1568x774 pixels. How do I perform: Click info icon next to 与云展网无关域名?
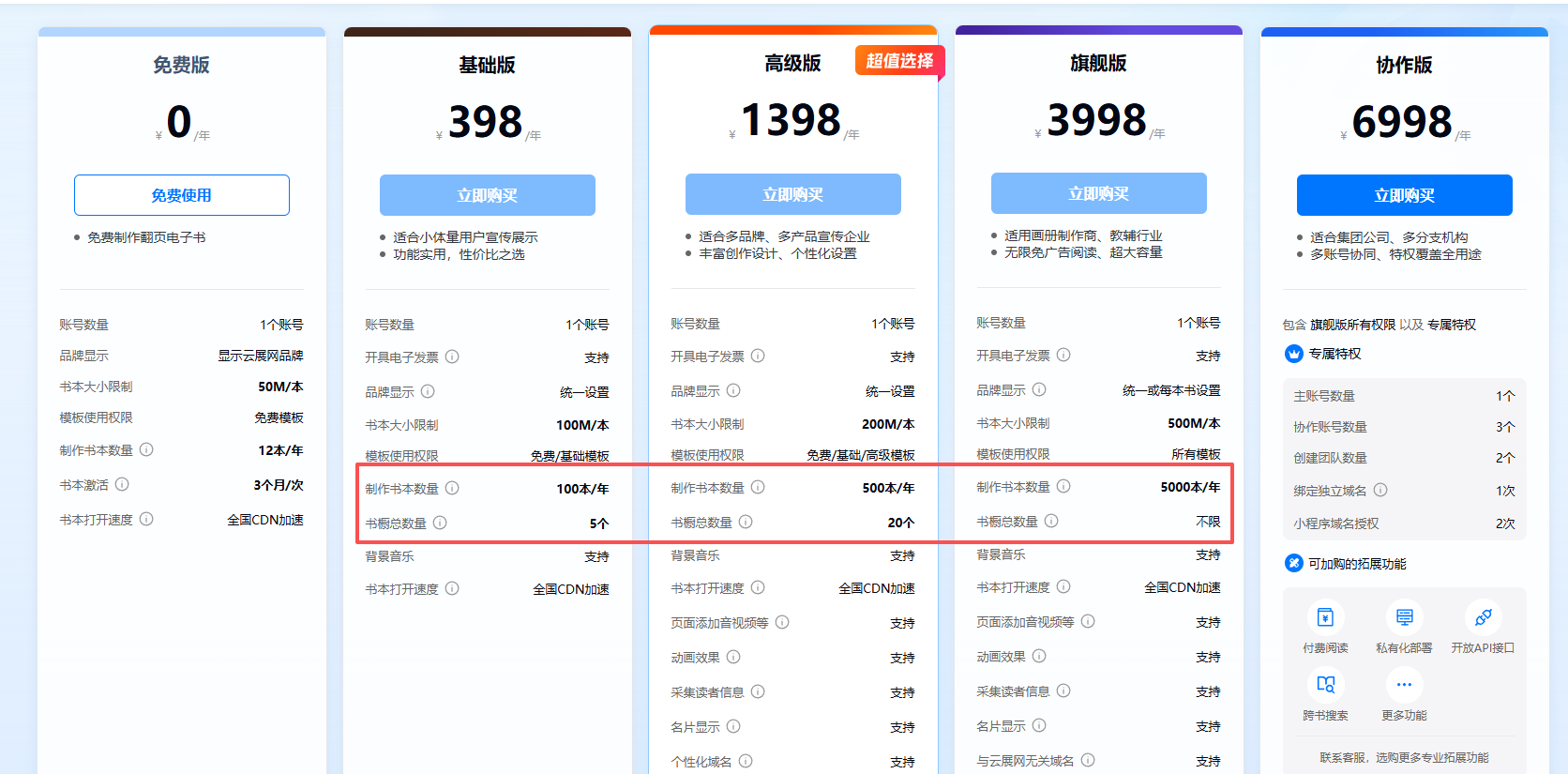(x=1088, y=760)
